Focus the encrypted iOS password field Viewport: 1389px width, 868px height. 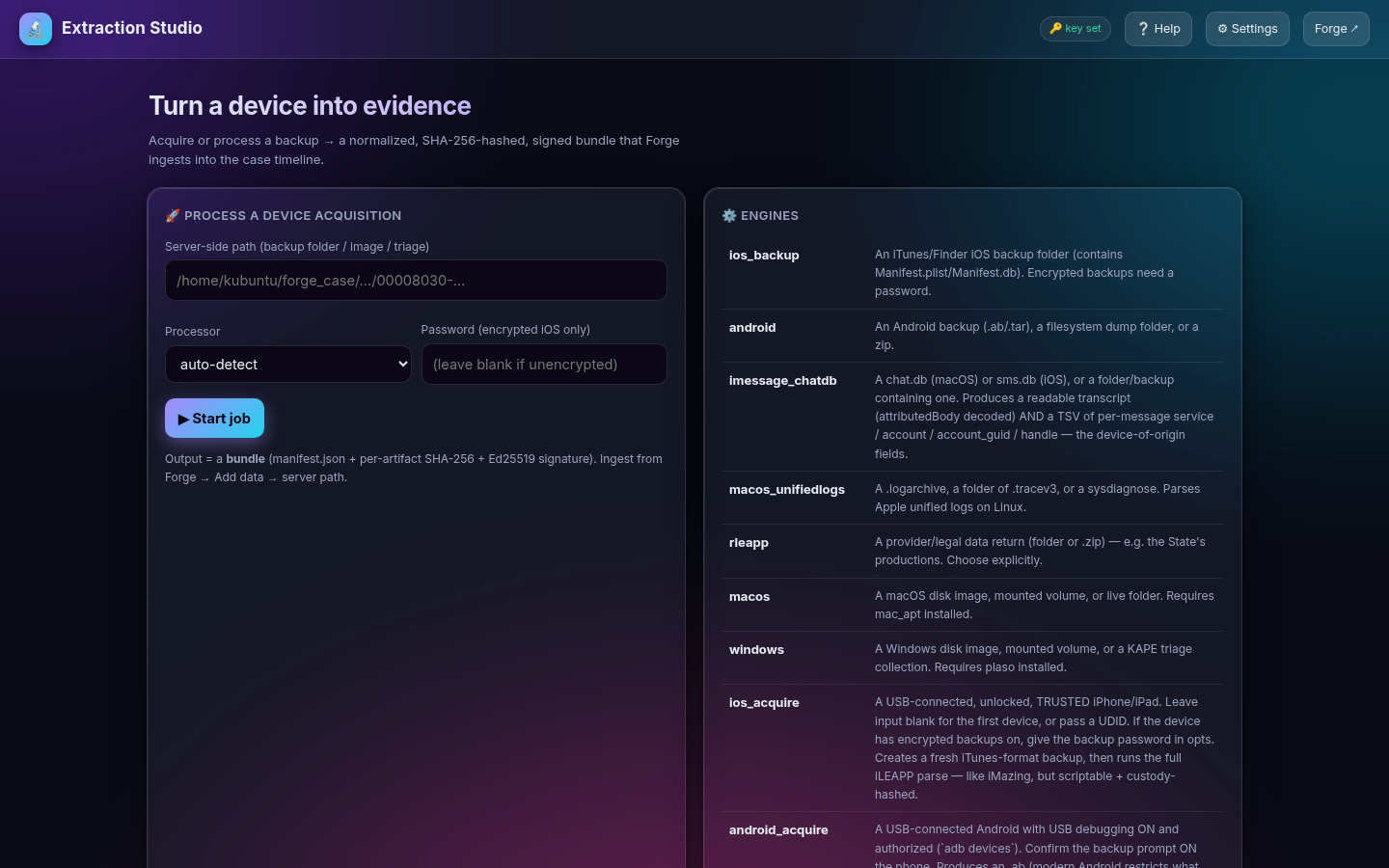[x=544, y=364]
